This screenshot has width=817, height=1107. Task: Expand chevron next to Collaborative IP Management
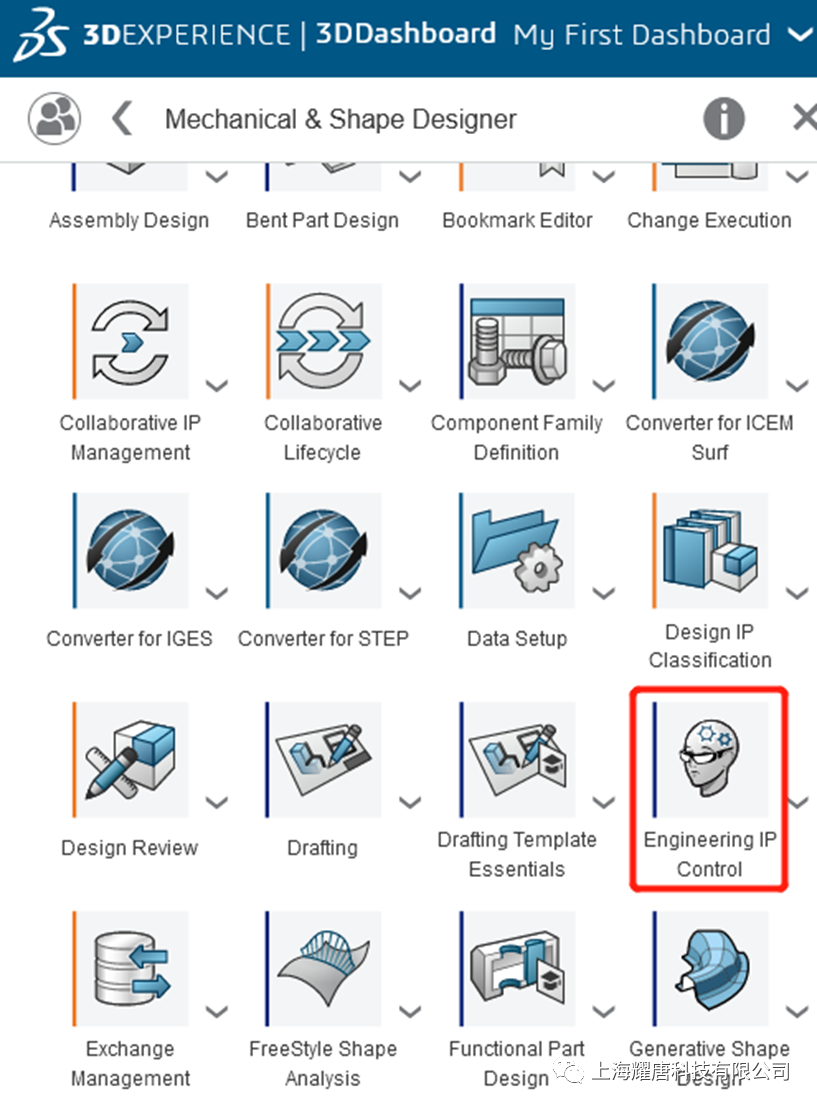tap(217, 385)
